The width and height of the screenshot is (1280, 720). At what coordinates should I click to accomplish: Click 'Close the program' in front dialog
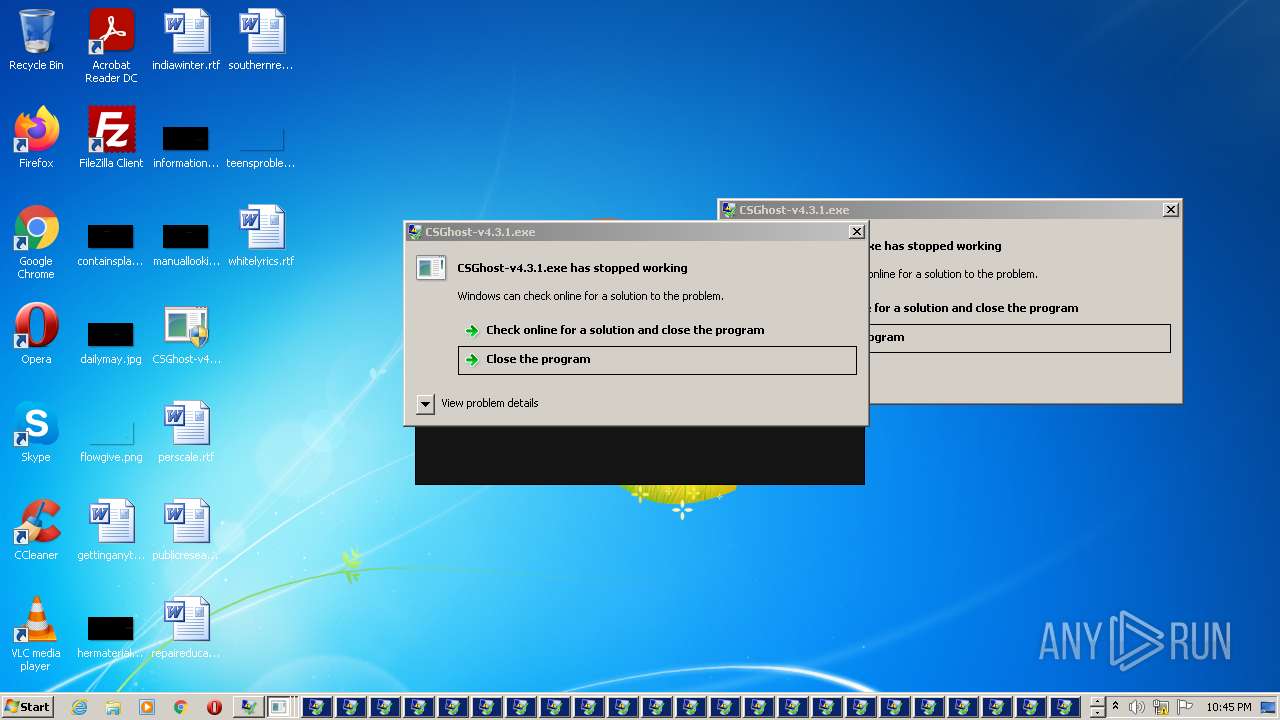(657, 360)
